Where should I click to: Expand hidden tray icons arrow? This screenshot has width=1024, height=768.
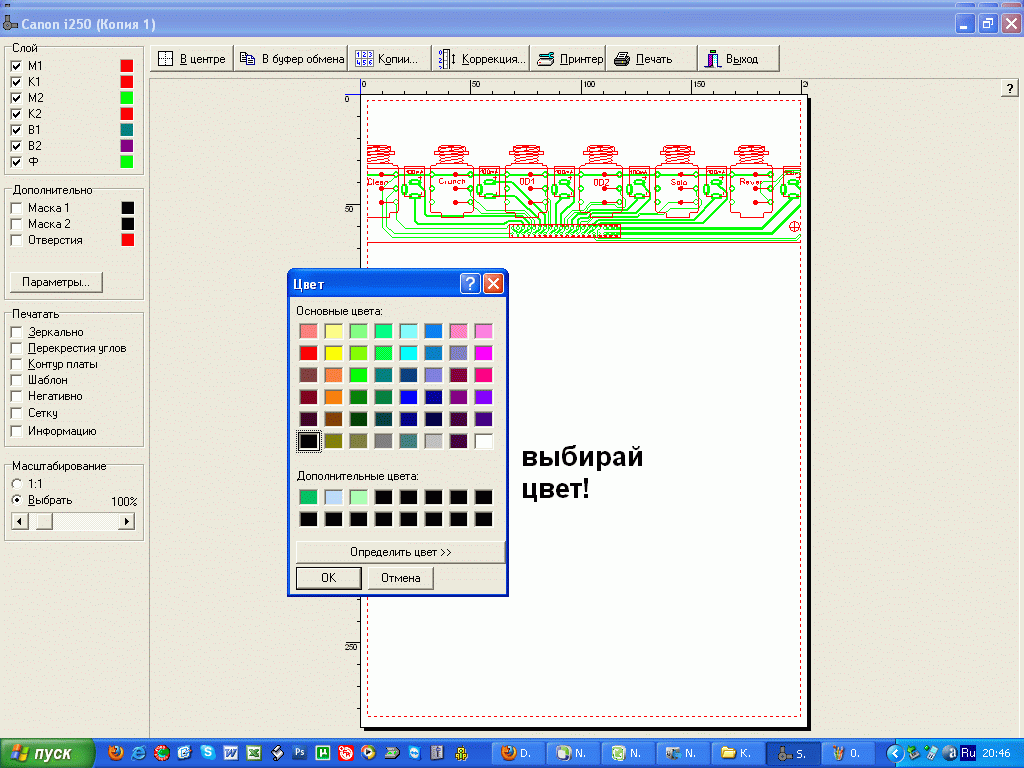point(895,754)
